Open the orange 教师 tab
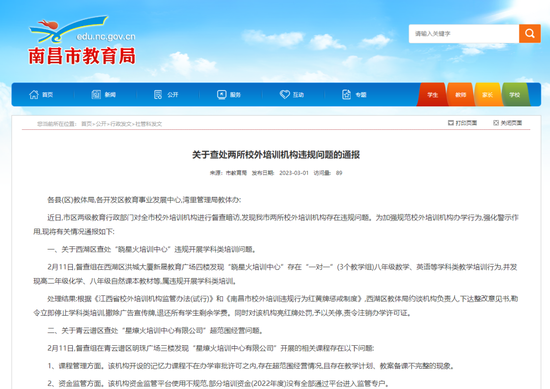 [460, 95]
